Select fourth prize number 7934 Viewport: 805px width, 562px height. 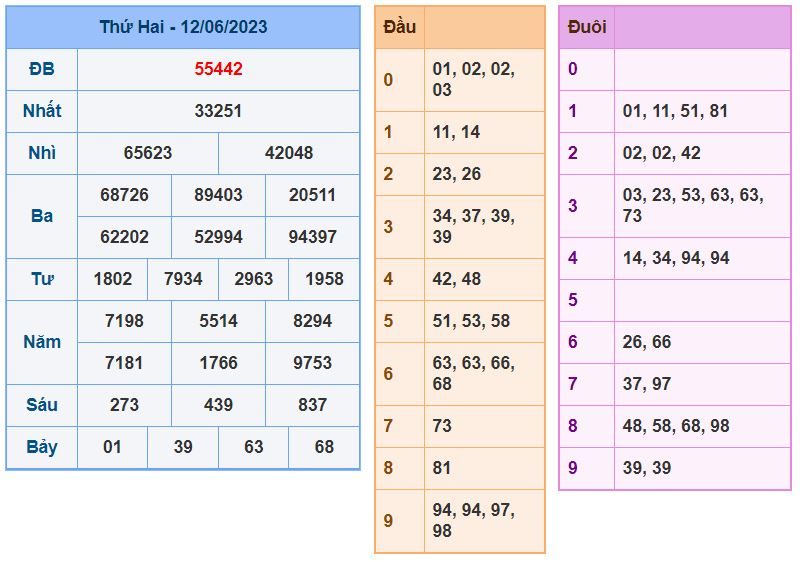coord(183,279)
